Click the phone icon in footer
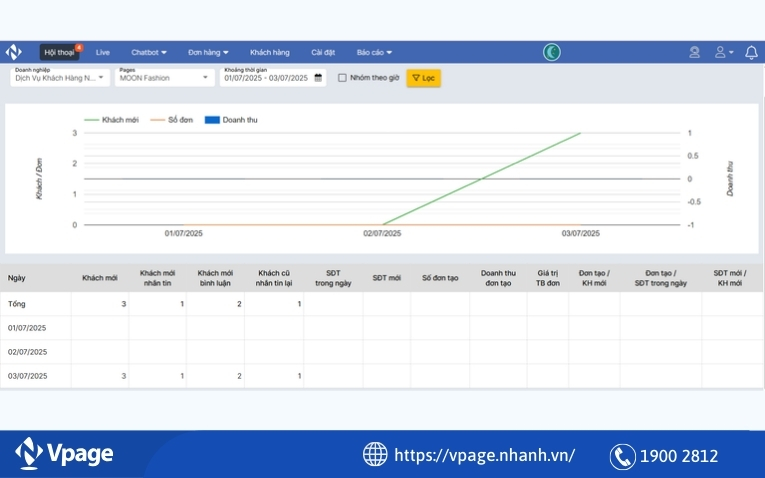The height and width of the screenshot is (478, 765). coord(622,456)
